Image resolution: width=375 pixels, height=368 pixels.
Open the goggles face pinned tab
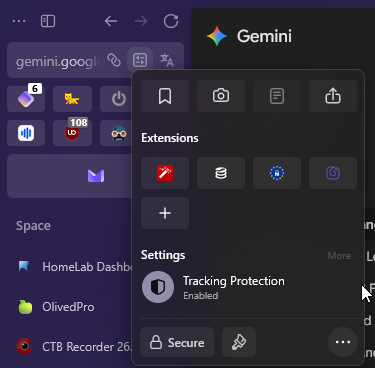[118, 133]
